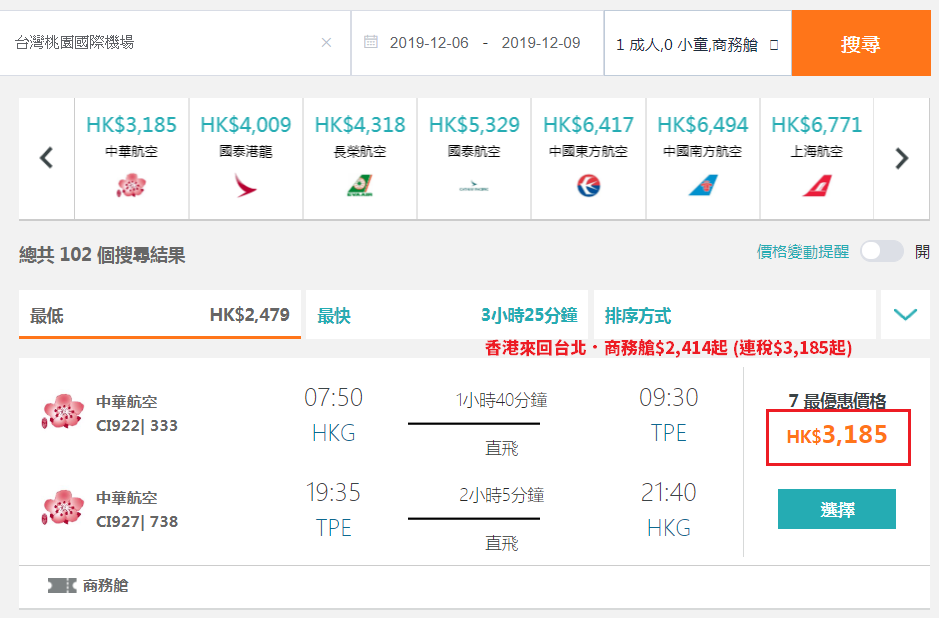Select the HK$6,771 上海航空 price card
The width and height of the screenshot is (939, 618).
[817, 158]
